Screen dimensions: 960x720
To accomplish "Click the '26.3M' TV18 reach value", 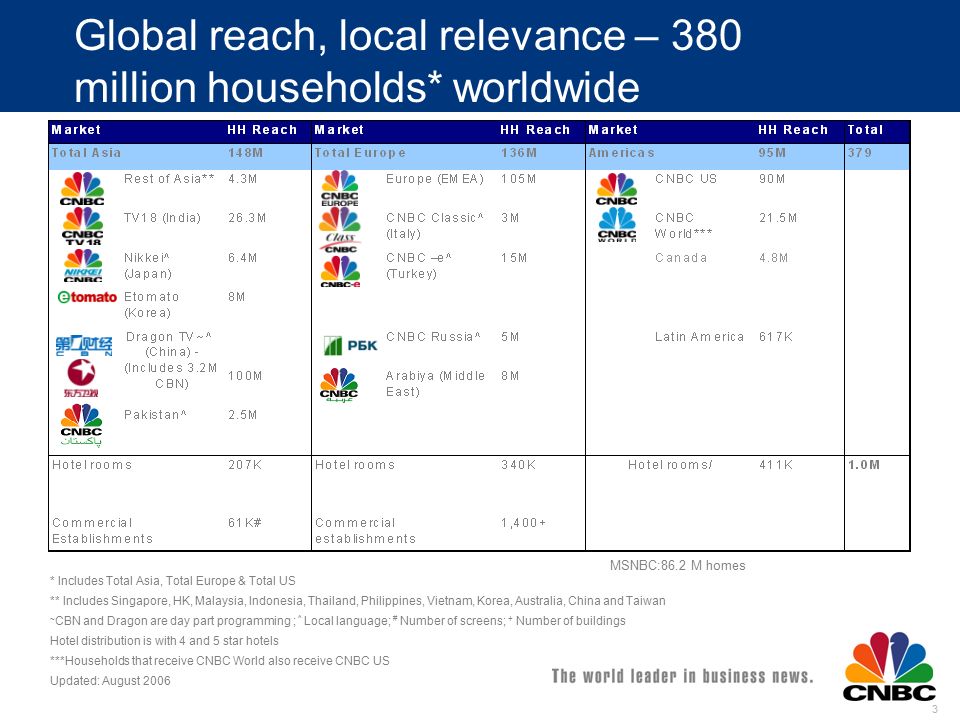I will pyautogui.click(x=247, y=218).
